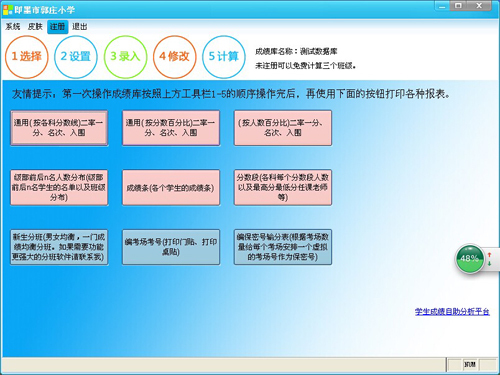Open 分数段 statistics report button
The width and height of the screenshot is (500, 375).
[283, 187]
